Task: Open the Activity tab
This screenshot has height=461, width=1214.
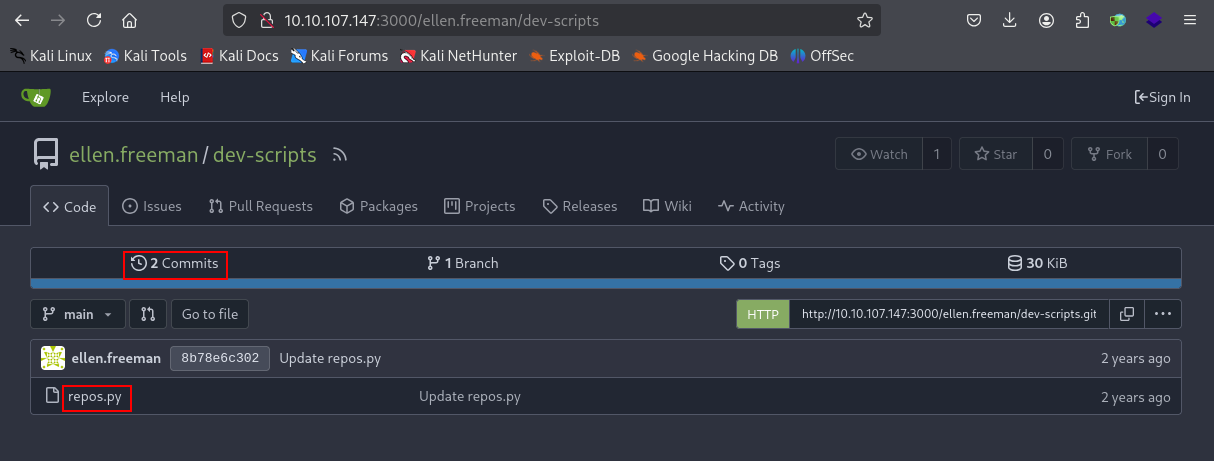Action: pos(751,206)
